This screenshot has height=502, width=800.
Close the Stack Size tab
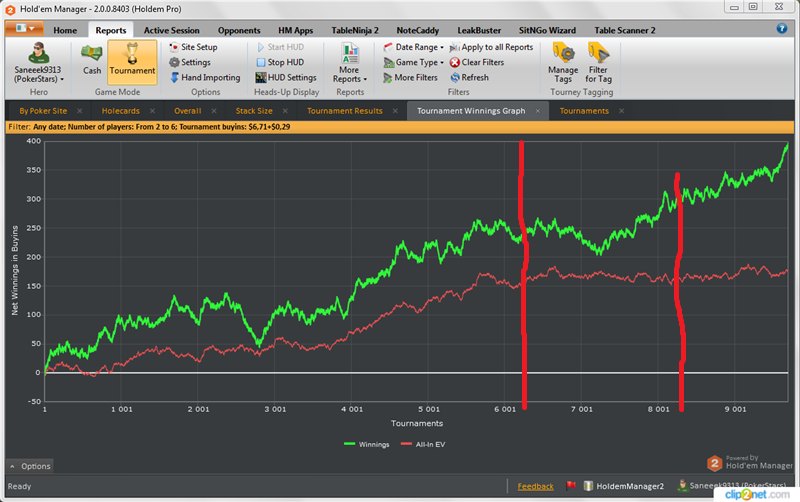coord(285,111)
